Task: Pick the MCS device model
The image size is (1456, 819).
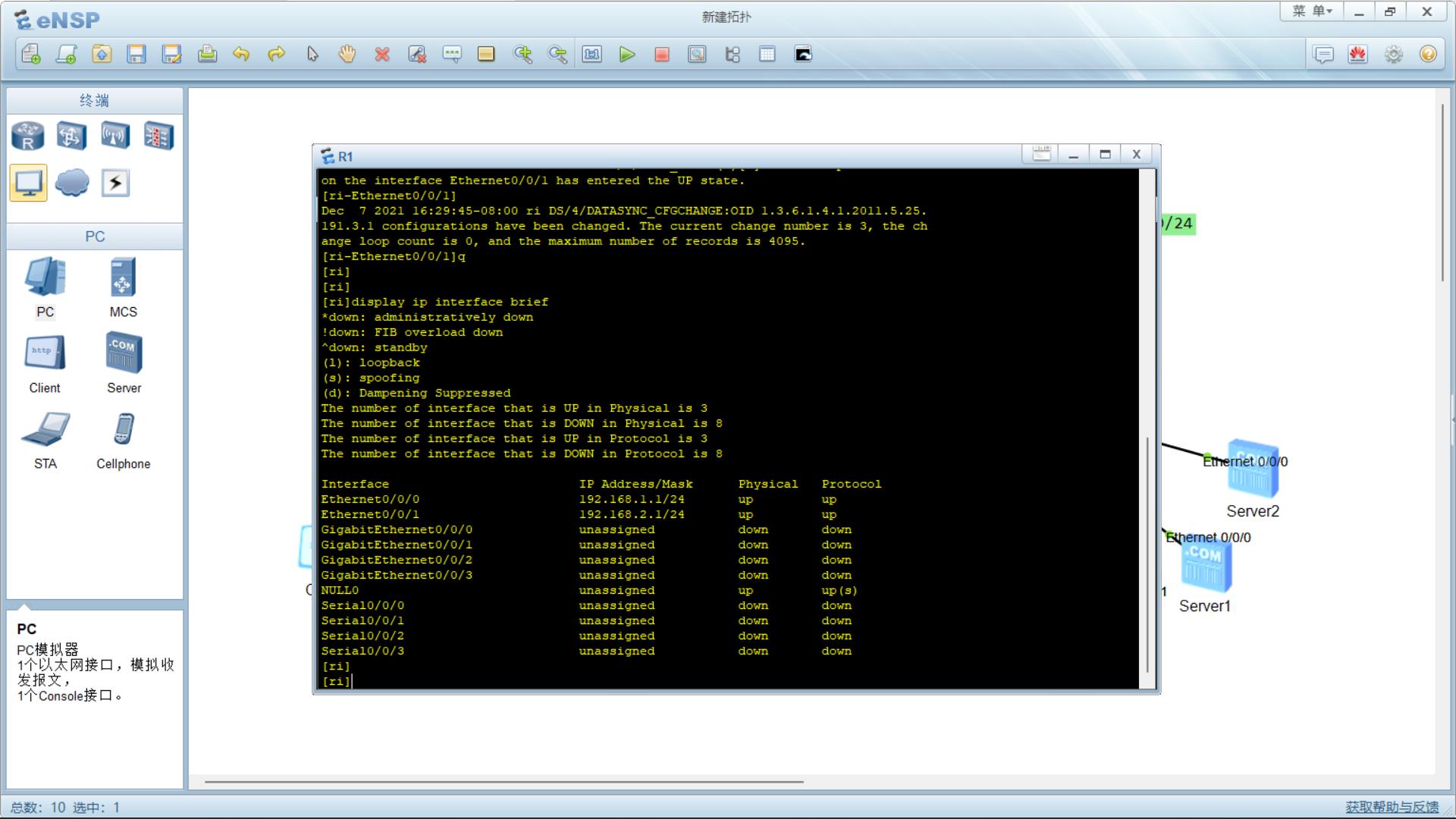Action: tap(123, 287)
